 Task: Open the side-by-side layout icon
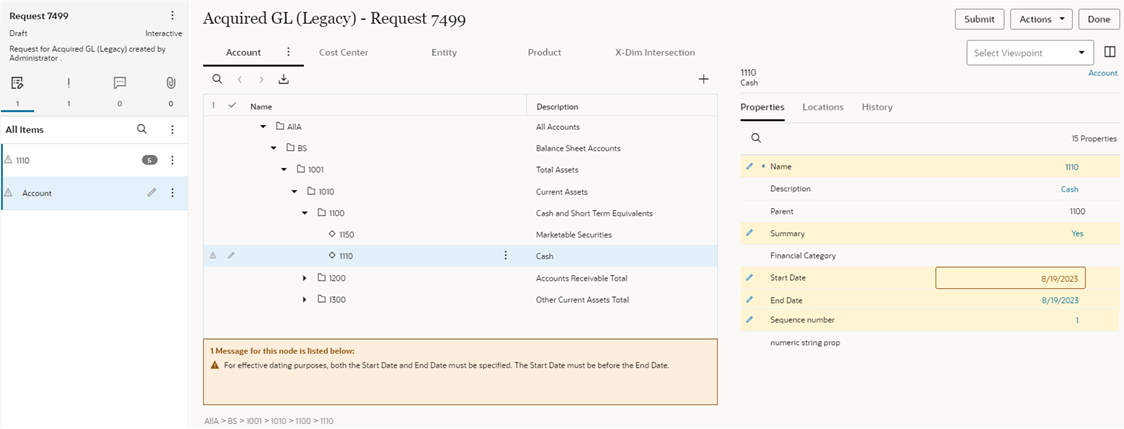[x=1110, y=52]
